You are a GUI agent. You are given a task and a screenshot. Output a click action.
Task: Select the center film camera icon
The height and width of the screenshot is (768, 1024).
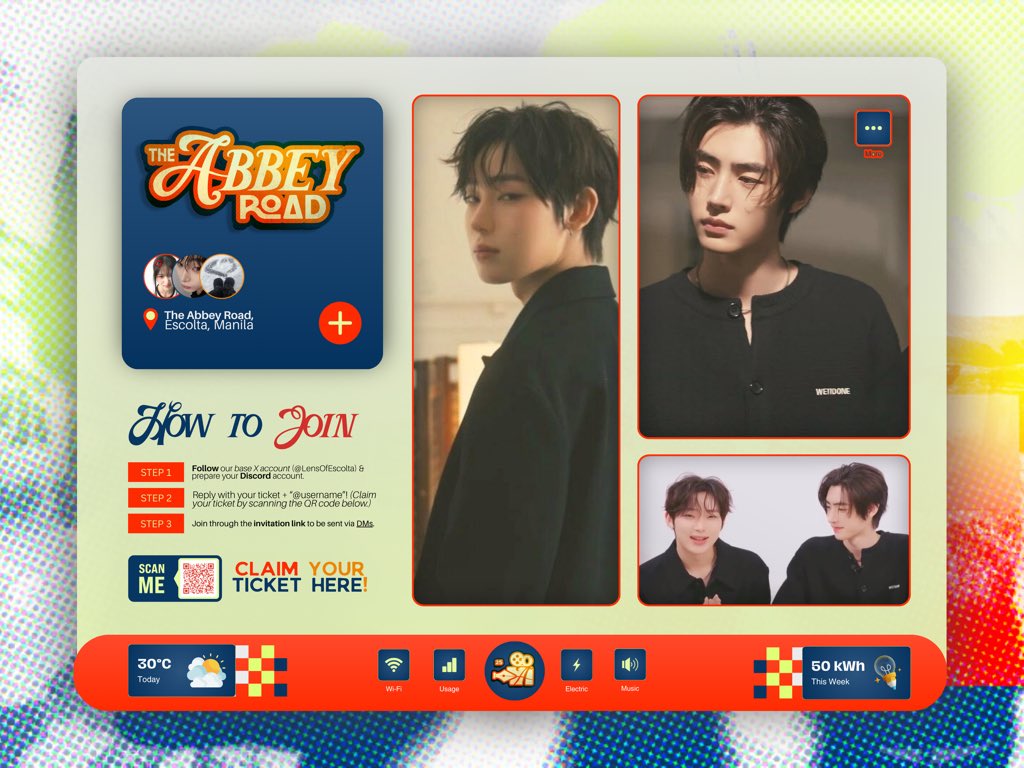[515, 671]
